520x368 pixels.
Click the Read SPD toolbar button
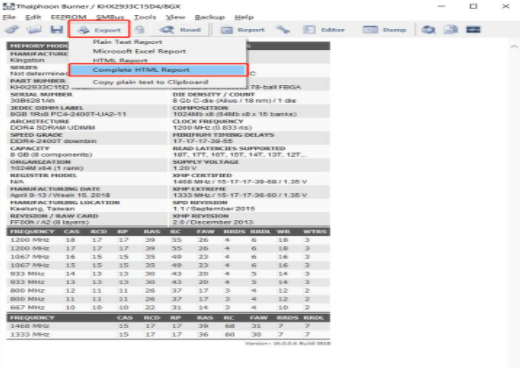point(180,30)
